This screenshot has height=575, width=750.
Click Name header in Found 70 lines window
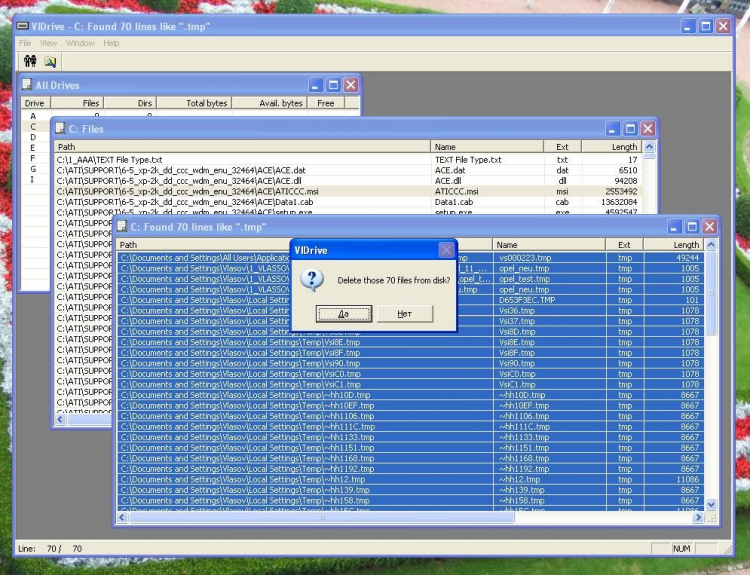tap(549, 244)
